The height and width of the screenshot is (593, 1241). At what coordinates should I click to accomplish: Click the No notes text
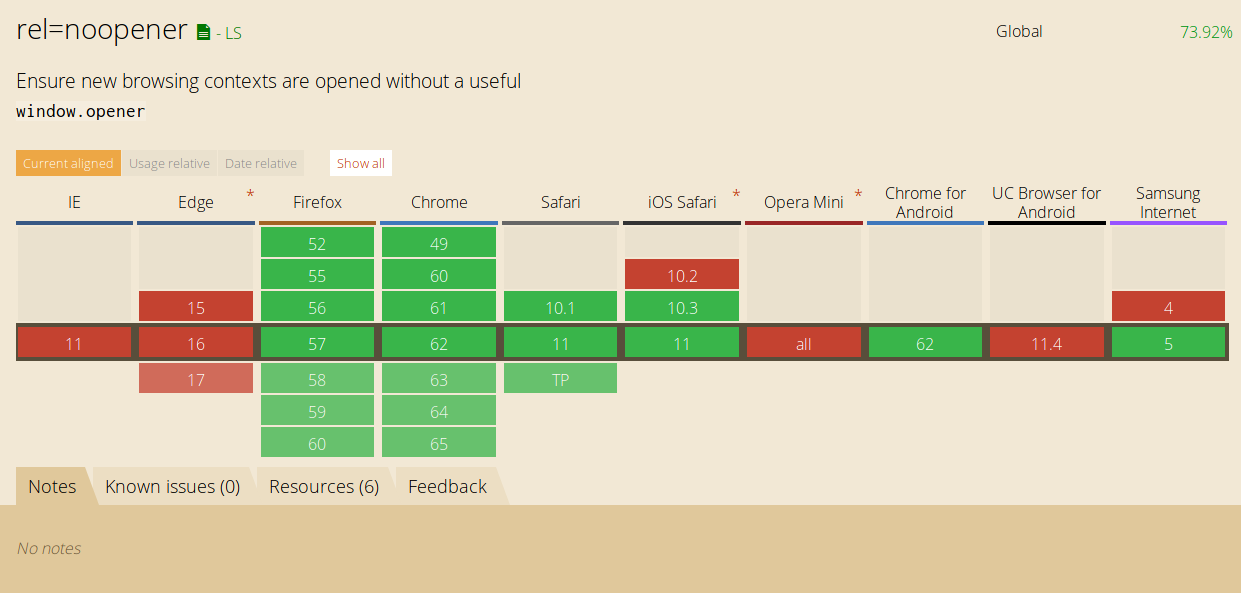(49, 548)
